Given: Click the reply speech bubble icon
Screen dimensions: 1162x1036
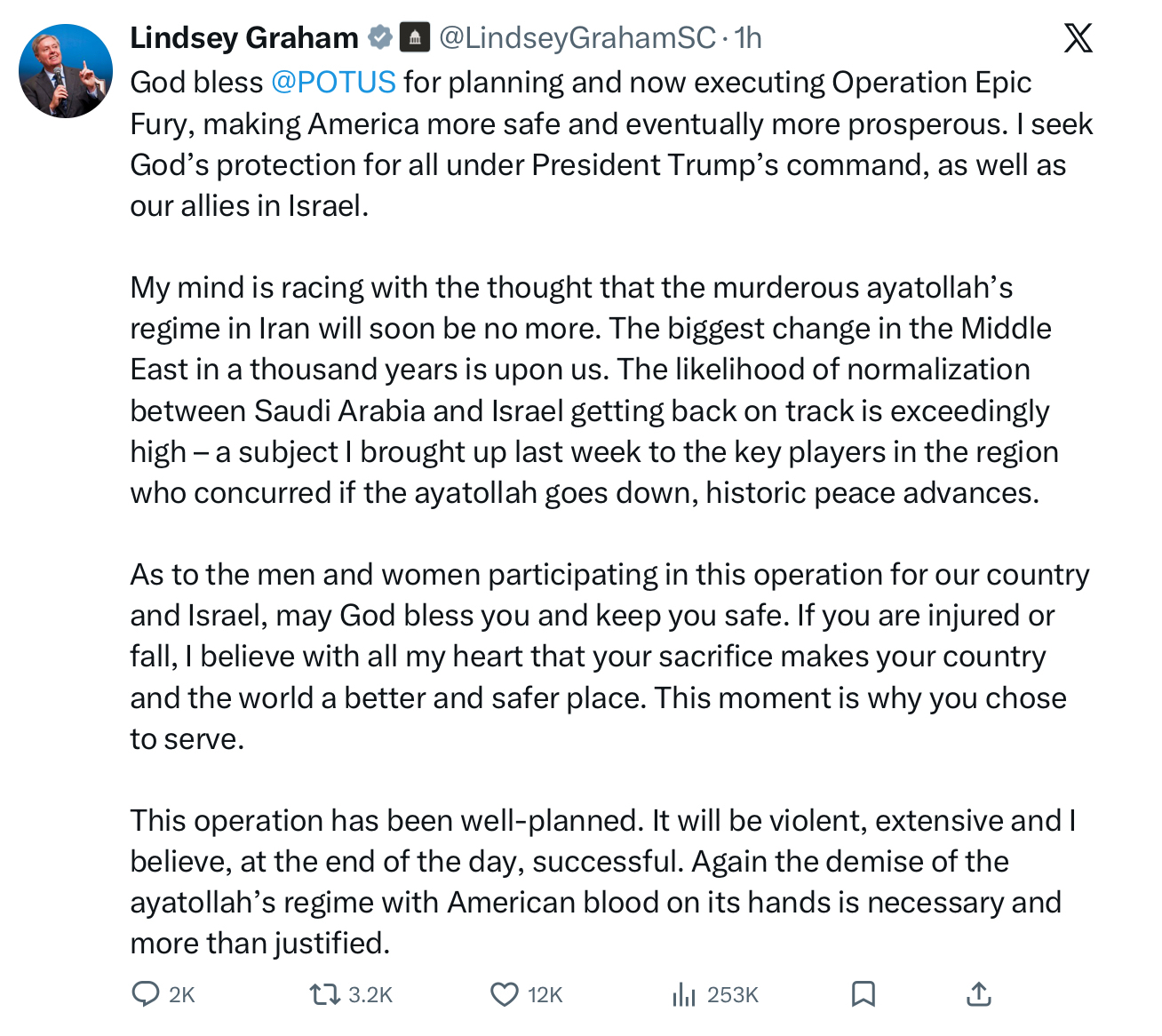Looking at the screenshot, I should tap(145, 993).
